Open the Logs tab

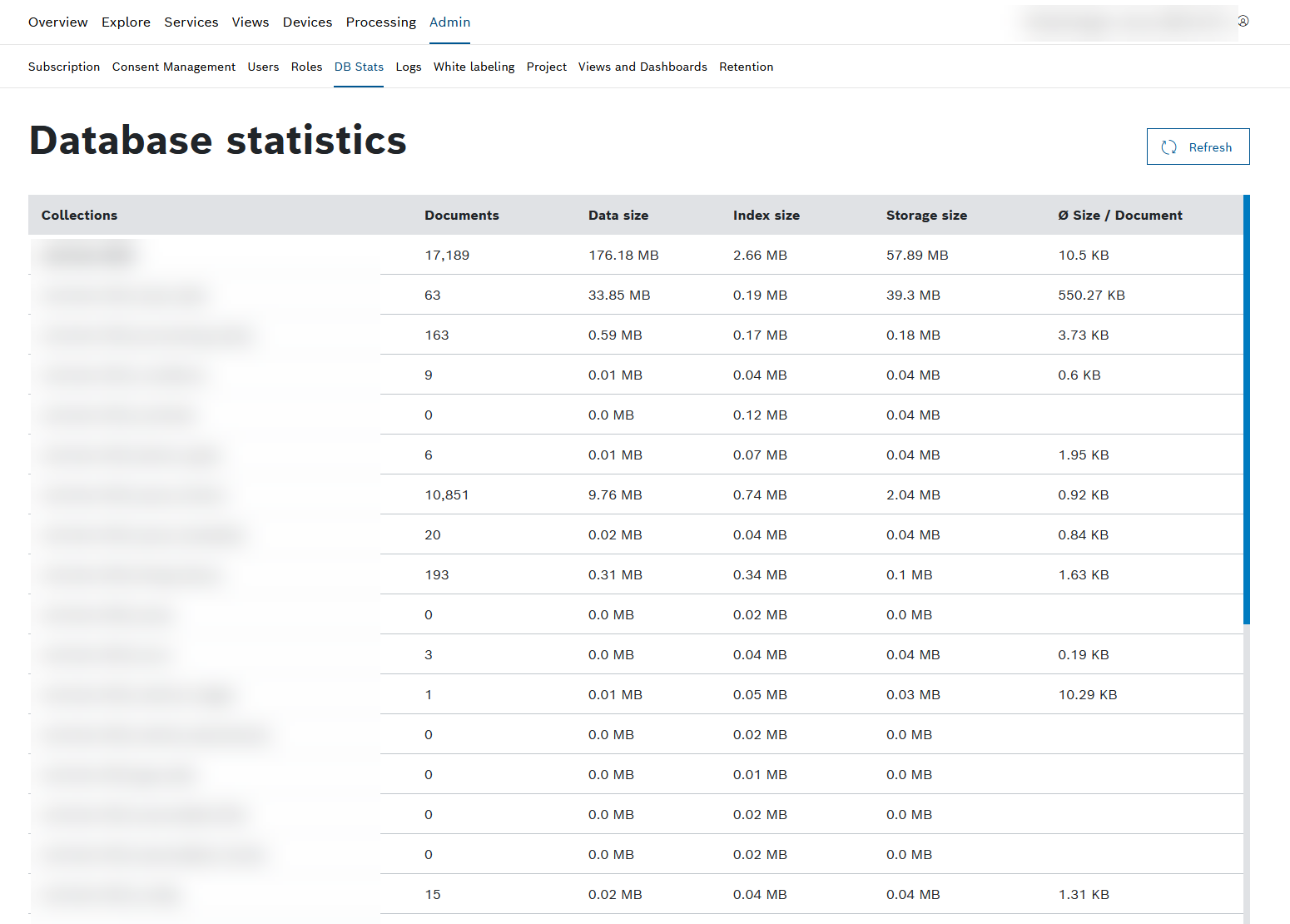click(x=408, y=67)
